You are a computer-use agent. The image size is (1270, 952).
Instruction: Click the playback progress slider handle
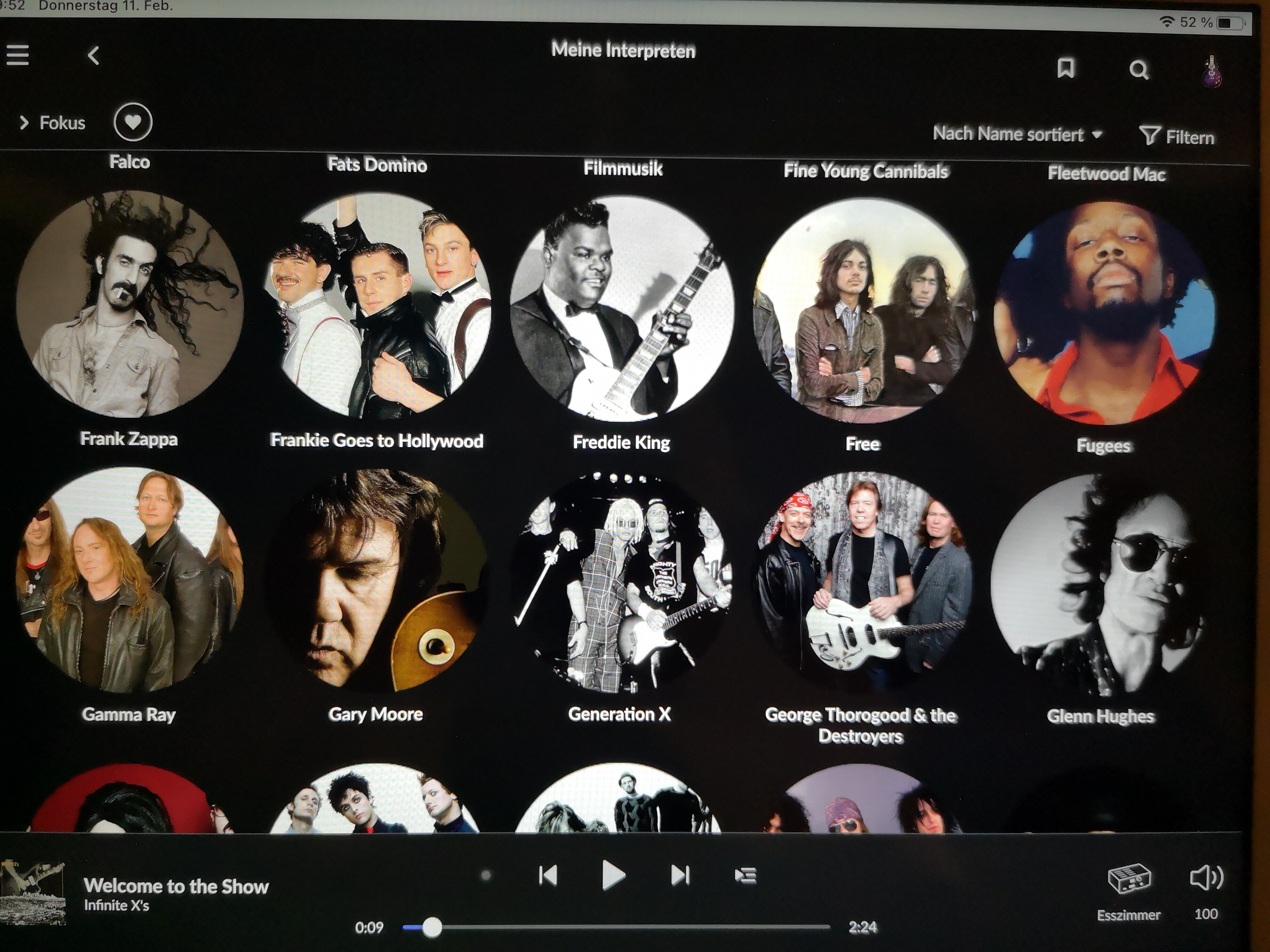click(432, 927)
